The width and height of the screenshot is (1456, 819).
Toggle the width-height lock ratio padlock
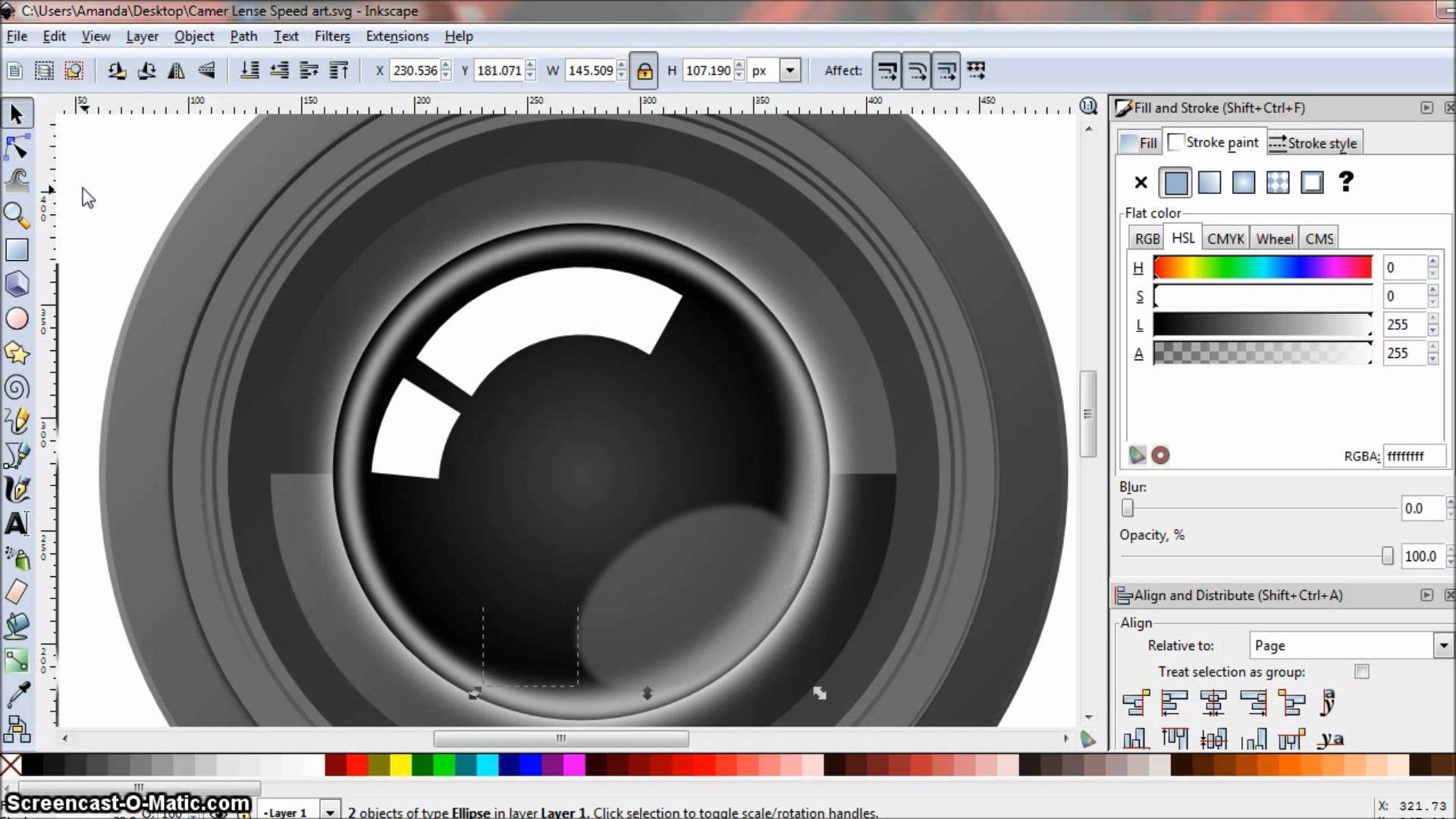pos(644,70)
